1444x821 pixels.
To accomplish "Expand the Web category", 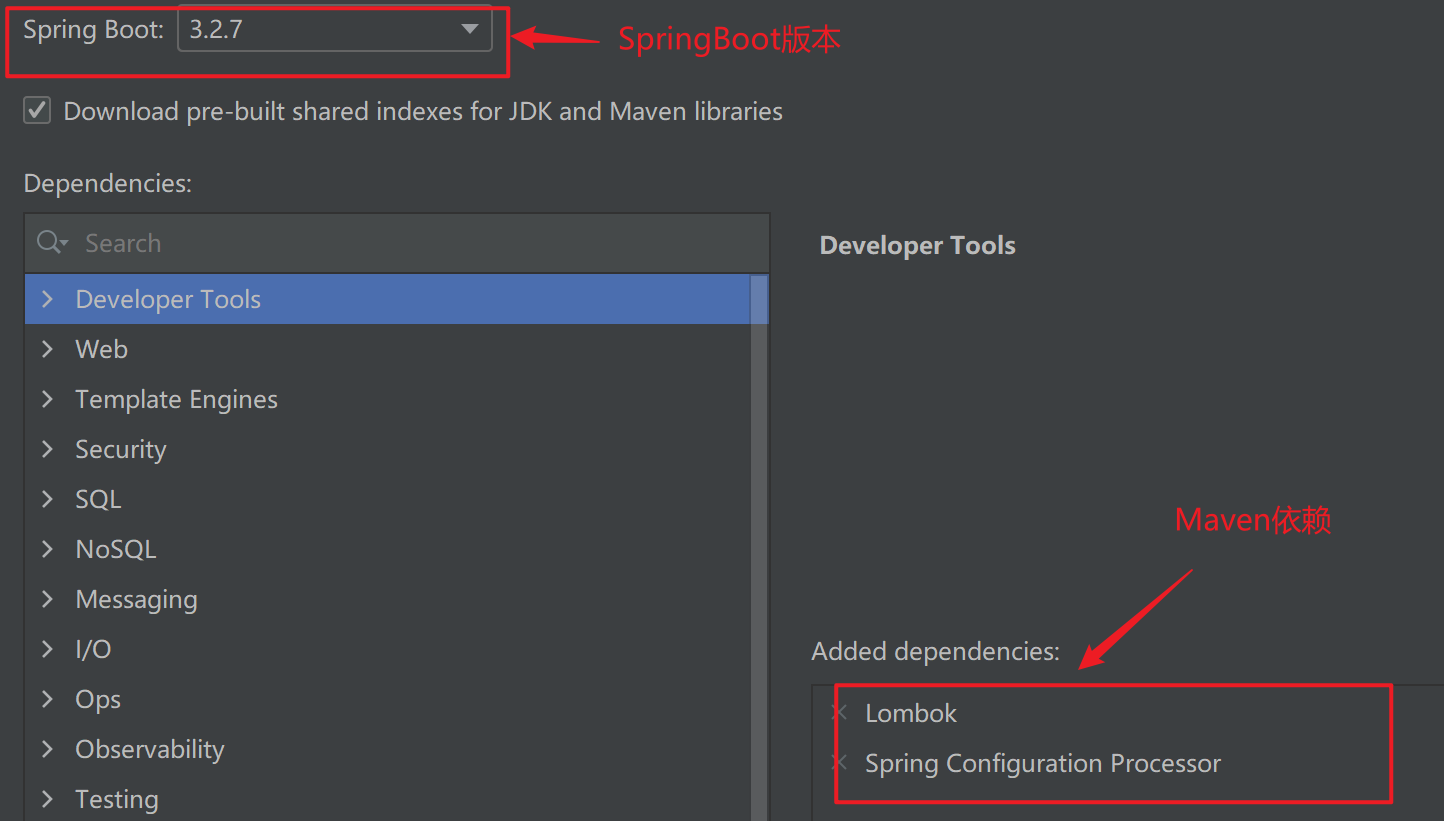I will (47, 349).
